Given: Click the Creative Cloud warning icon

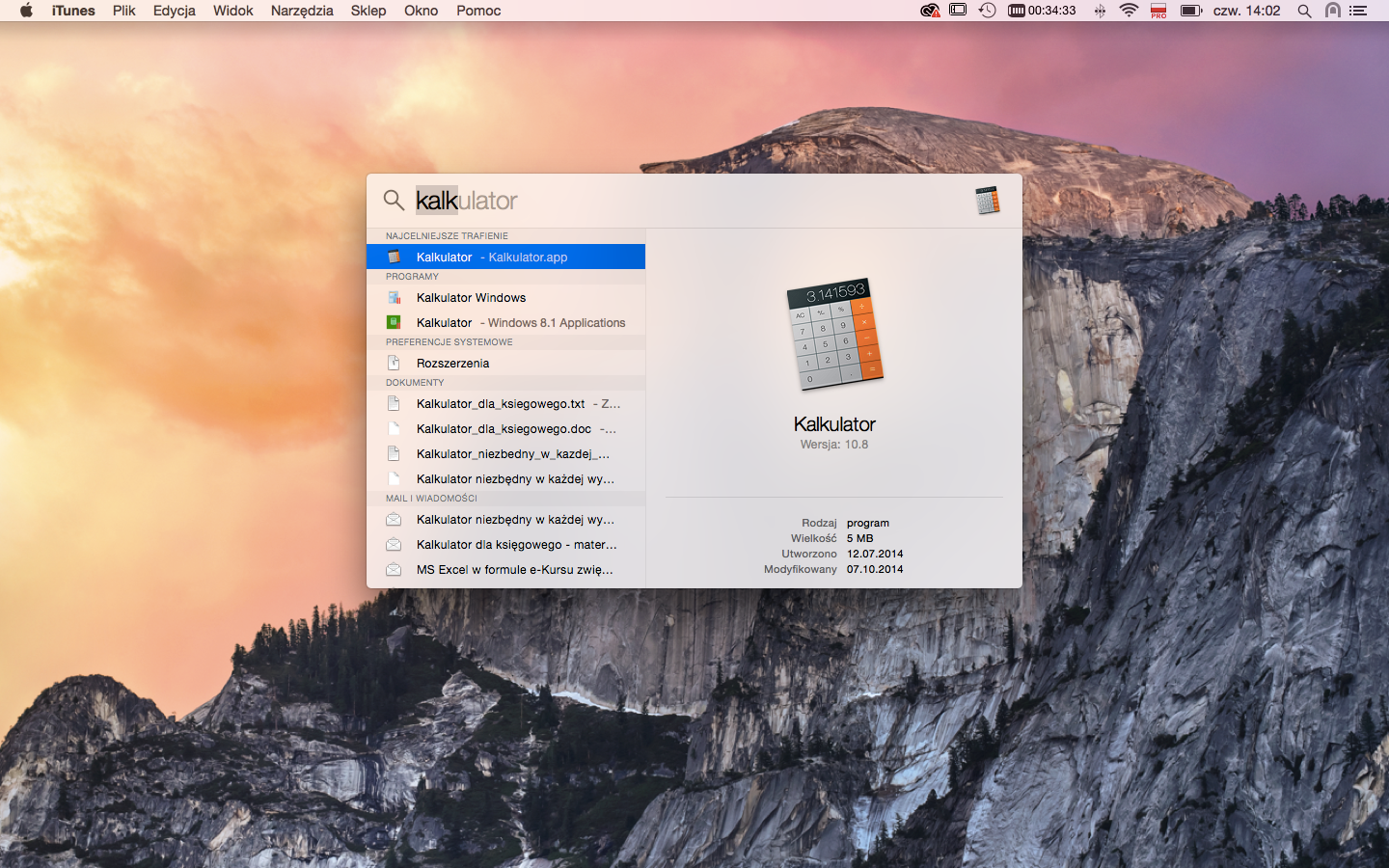Looking at the screenshot, I should (930, 11).
